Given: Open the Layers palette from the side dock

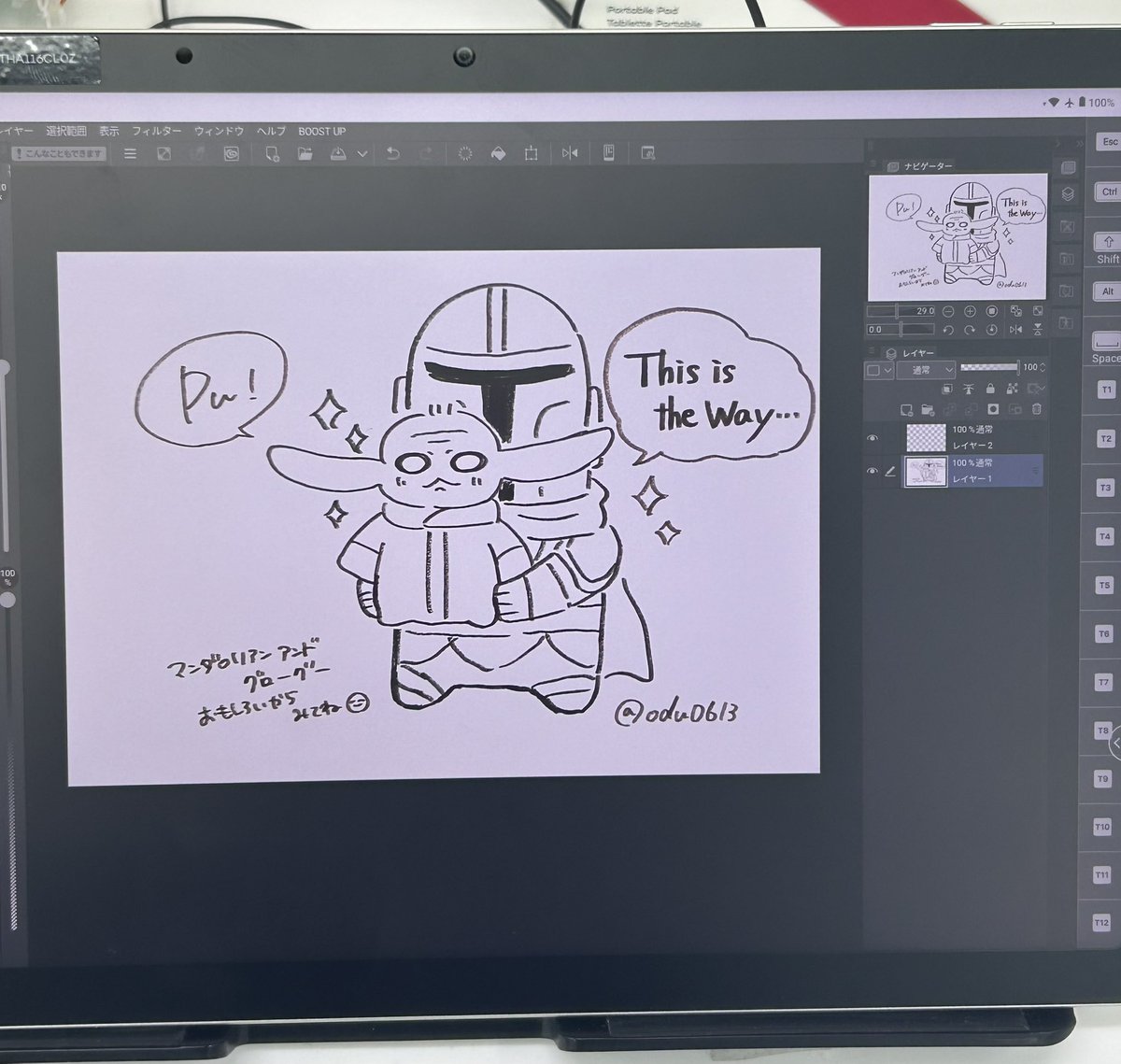Looking at the screenshot, I should (1068, 193).
